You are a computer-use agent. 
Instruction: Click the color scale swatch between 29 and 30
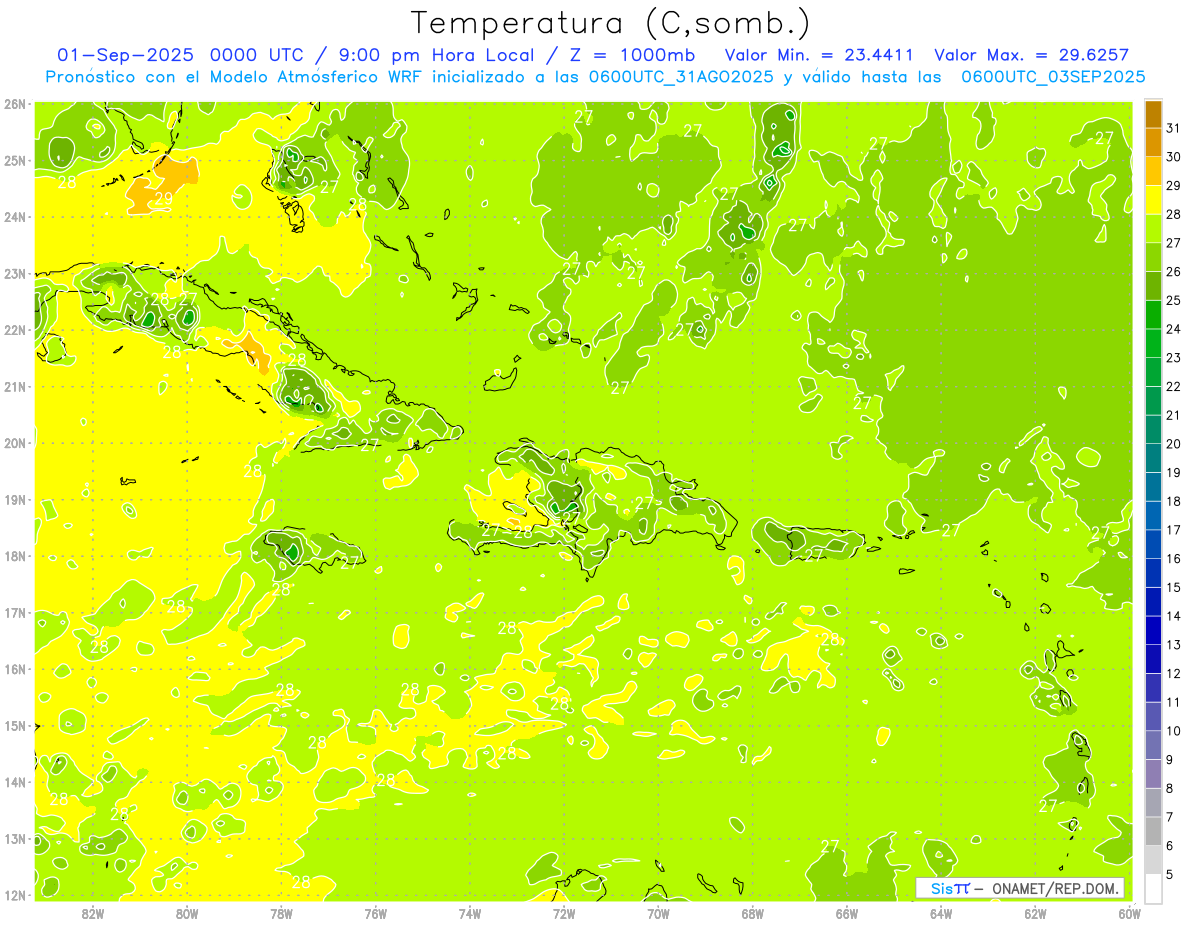[1153, 172]
